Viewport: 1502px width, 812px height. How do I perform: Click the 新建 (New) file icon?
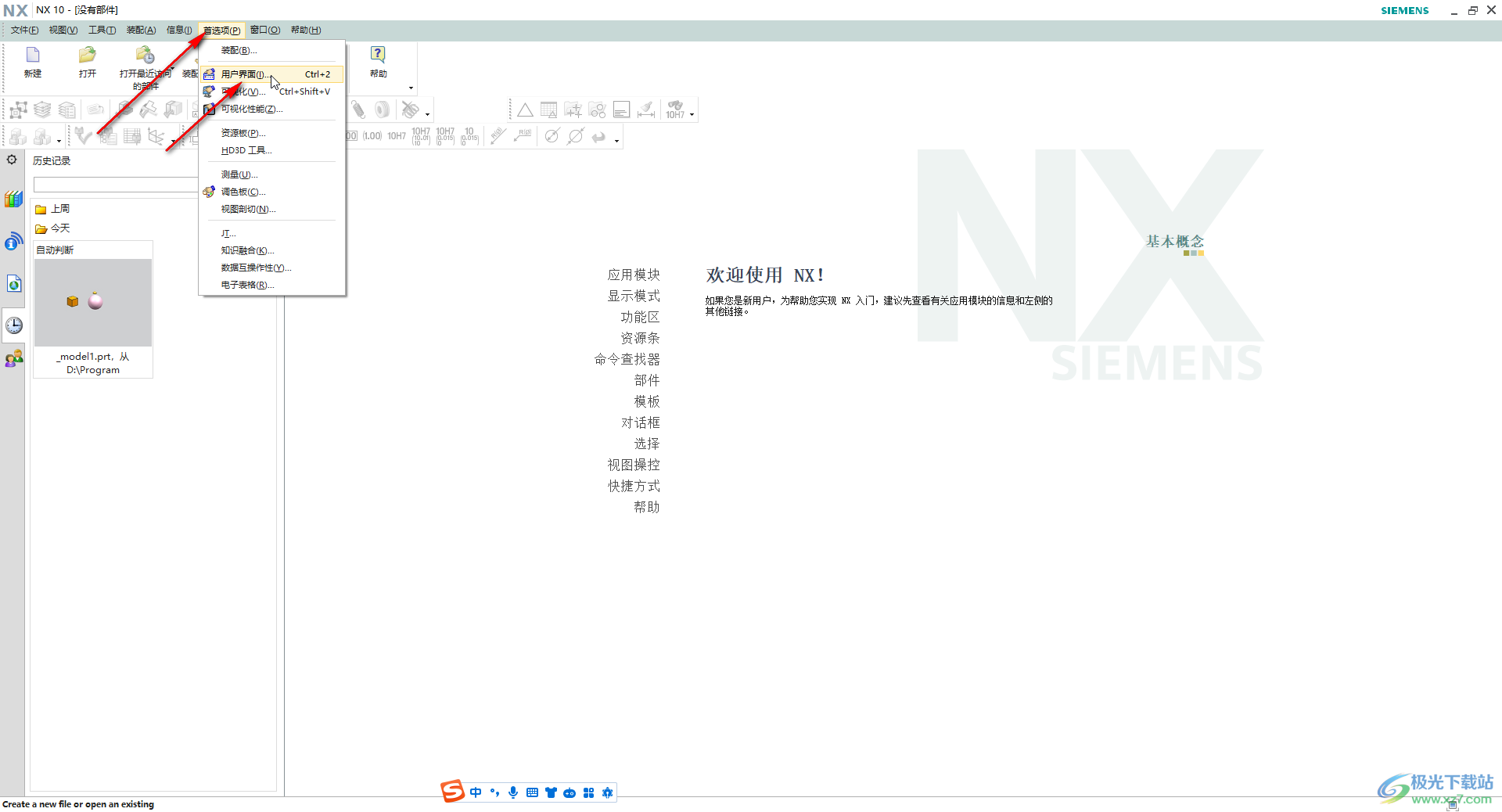coord(33,55)
